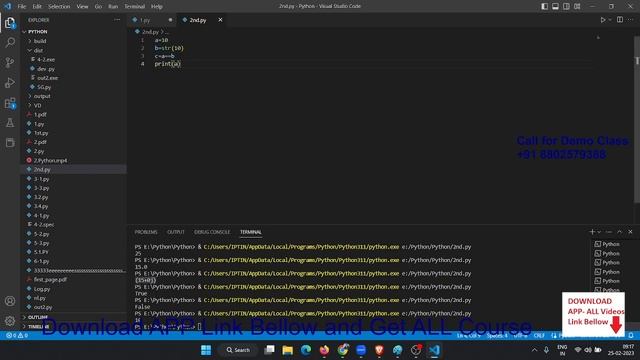Viewport: 640px width, 360px height.
Task: Open the Extensions view
Action: coord(10,103)
